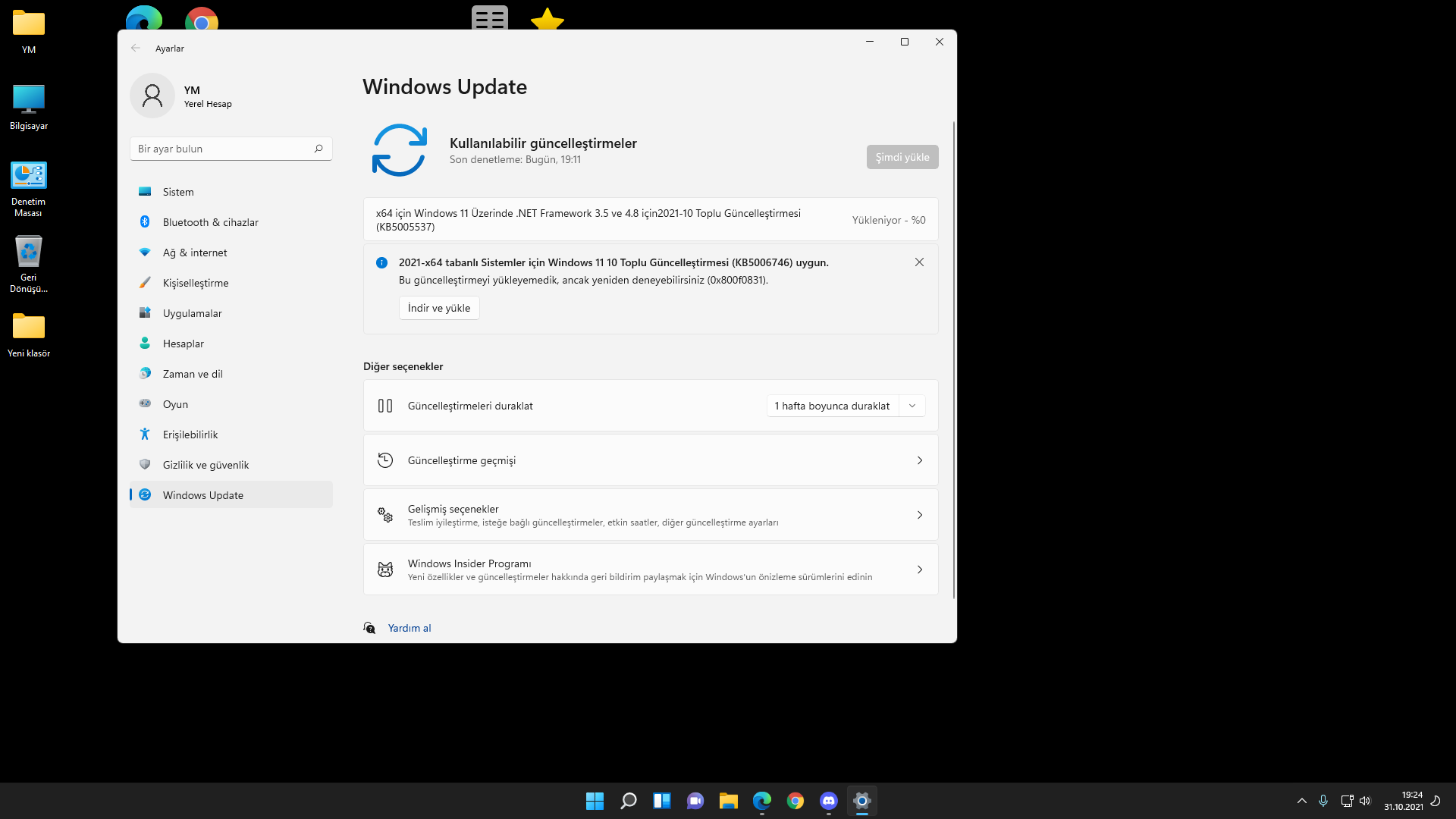Screen dimensions: 1456x819
Task: Select Sistem in the settings sidebar
Action: [178, 192]
